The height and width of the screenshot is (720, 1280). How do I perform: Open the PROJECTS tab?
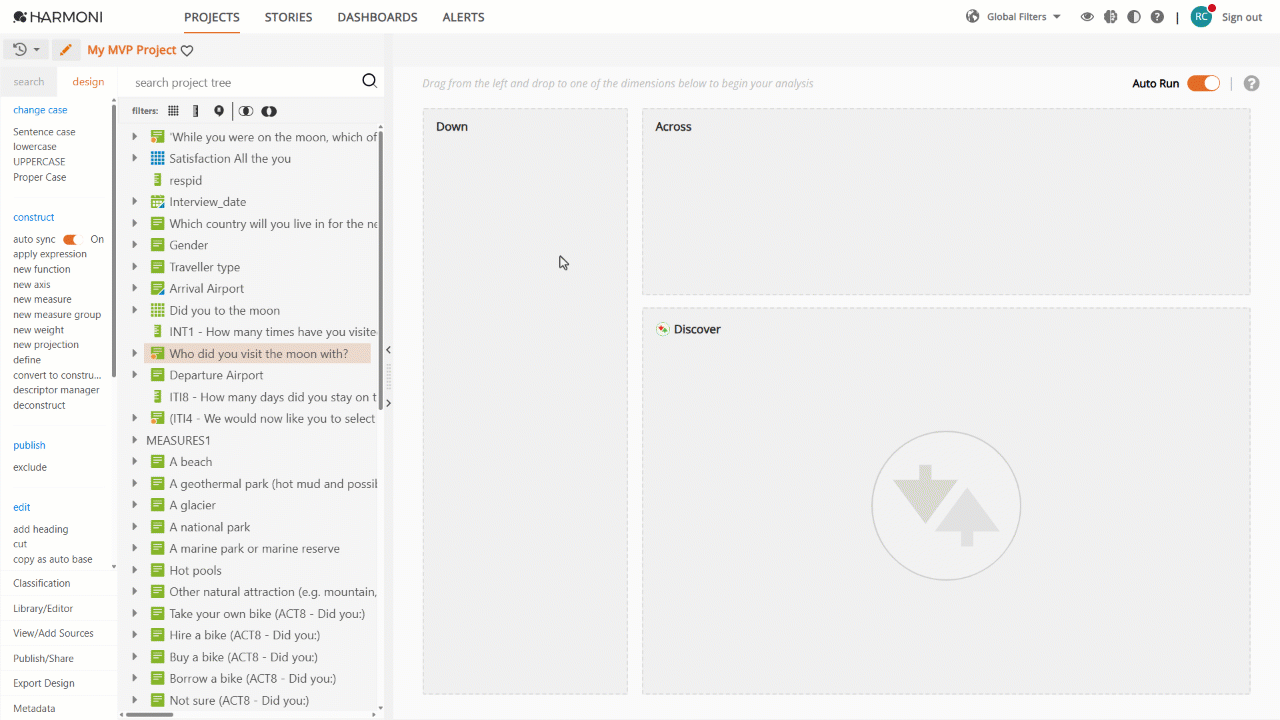pos(212,17)
